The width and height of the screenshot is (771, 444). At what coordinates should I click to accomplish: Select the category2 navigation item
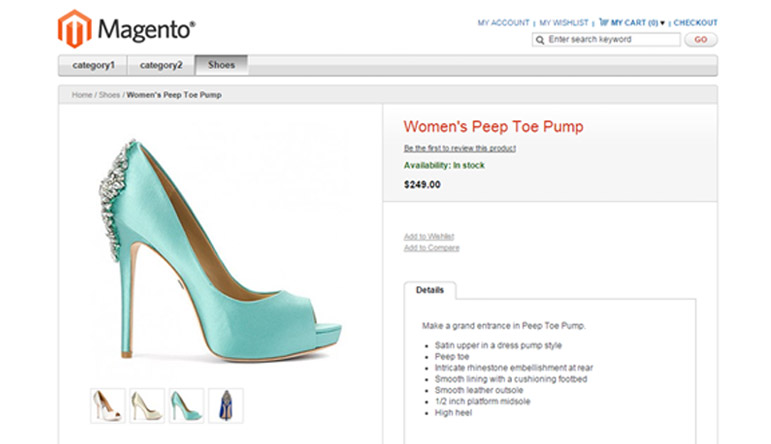(x=161, y=66)
